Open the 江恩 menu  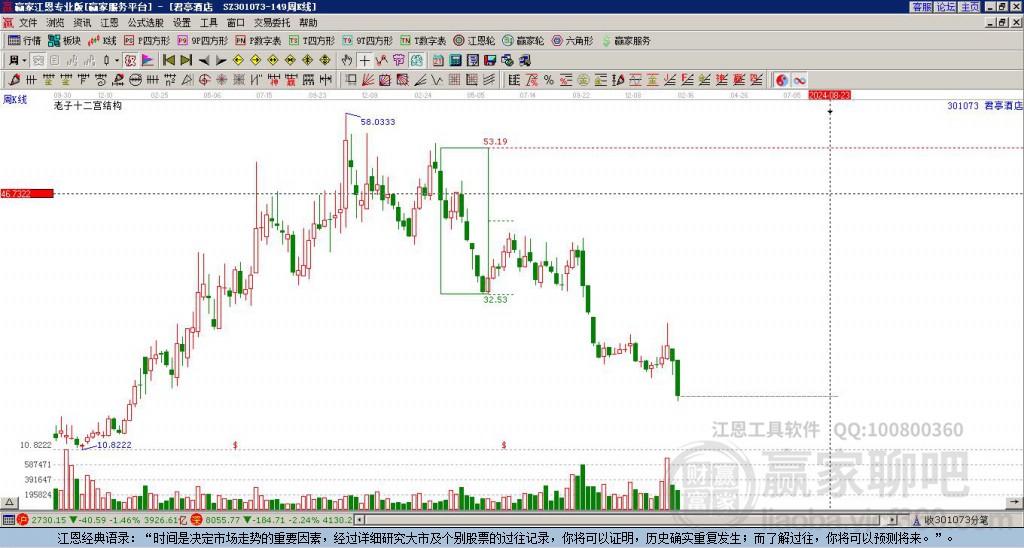click(109, 23)
